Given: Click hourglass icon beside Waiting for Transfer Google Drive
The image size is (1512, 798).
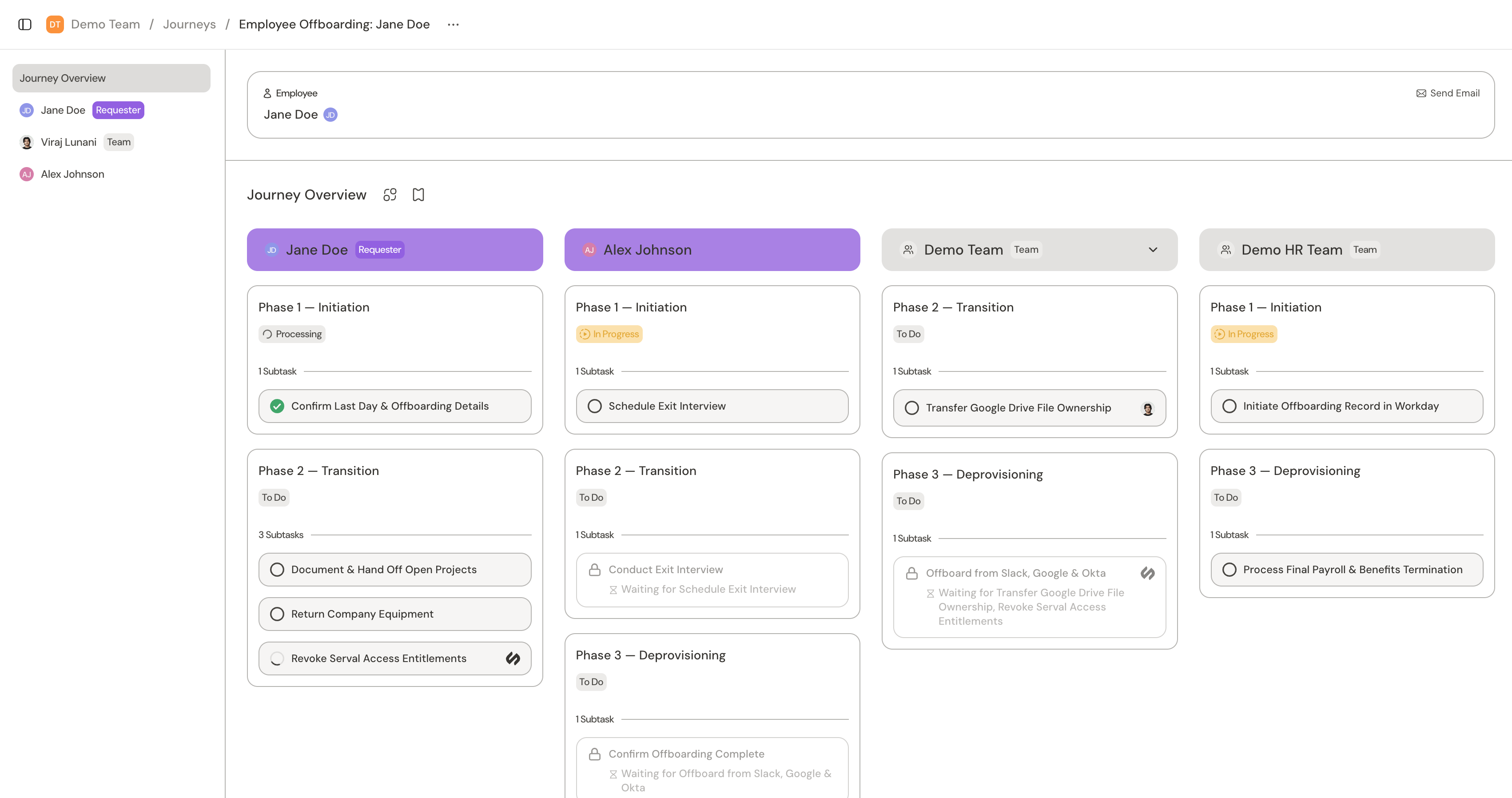Looking at the screenshot, I should (930, 593).
